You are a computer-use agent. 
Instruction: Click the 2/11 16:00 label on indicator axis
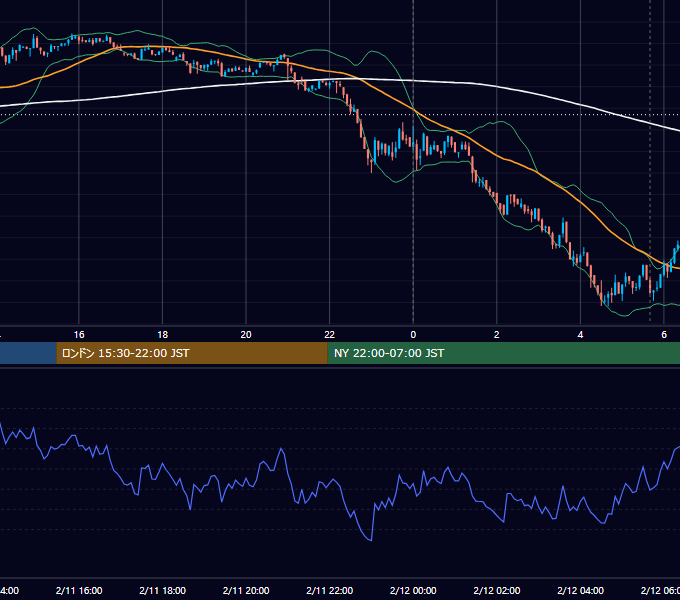click(79, 591)
